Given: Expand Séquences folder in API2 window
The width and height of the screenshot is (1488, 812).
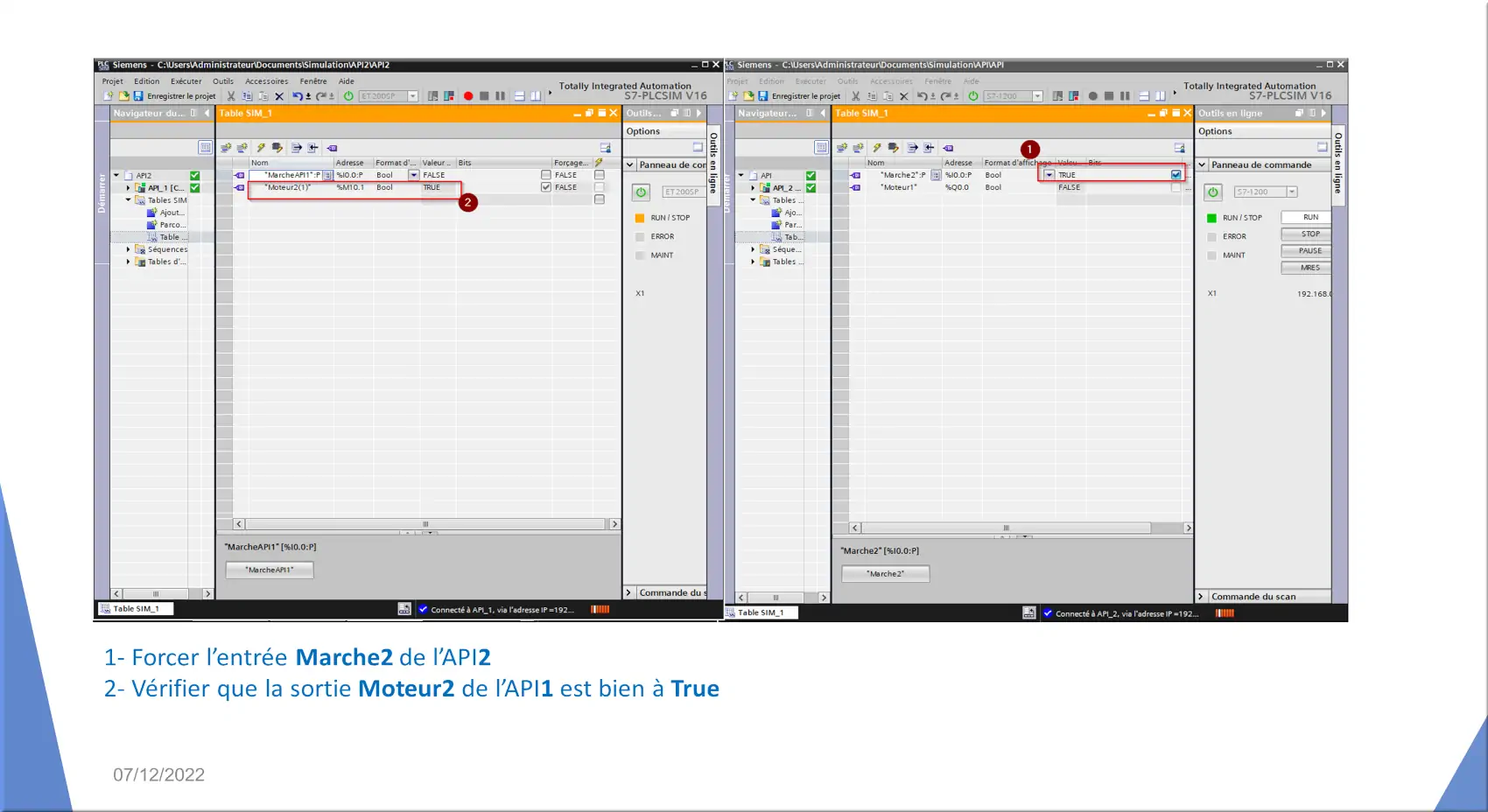Looking at the screenshot, I should pyautogui.click(x=128, y=249).
